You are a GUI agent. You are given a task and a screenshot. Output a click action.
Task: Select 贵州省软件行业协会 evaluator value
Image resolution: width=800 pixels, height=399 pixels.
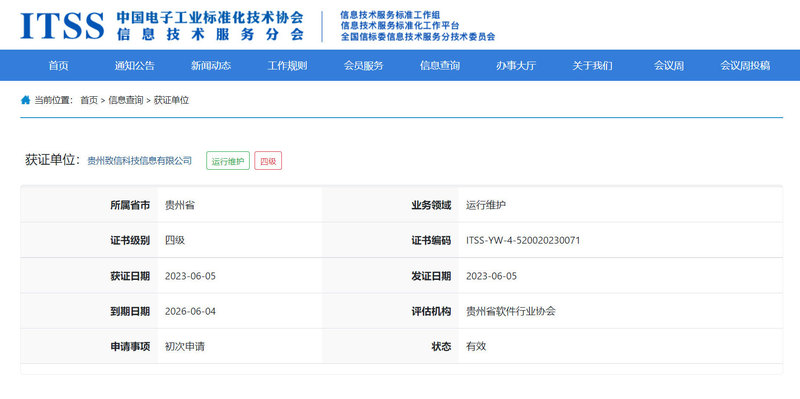[x=511, y=311]
